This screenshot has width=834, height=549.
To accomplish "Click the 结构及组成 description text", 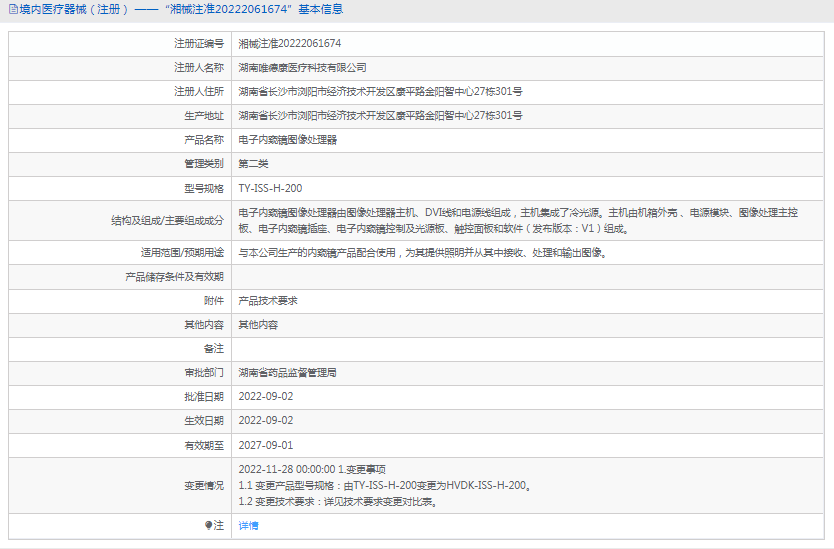I will [518, 221].
